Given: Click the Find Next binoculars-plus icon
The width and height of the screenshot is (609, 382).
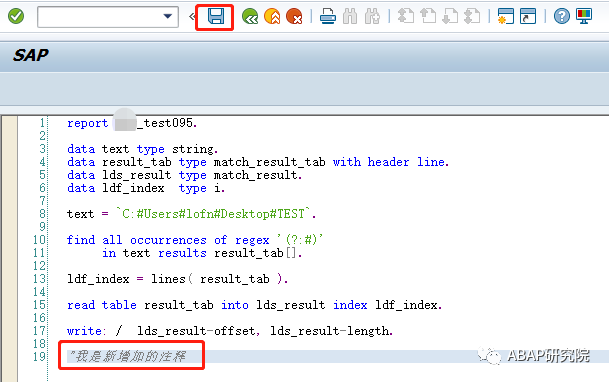Looking at the screenshot, I should (372, 17).
